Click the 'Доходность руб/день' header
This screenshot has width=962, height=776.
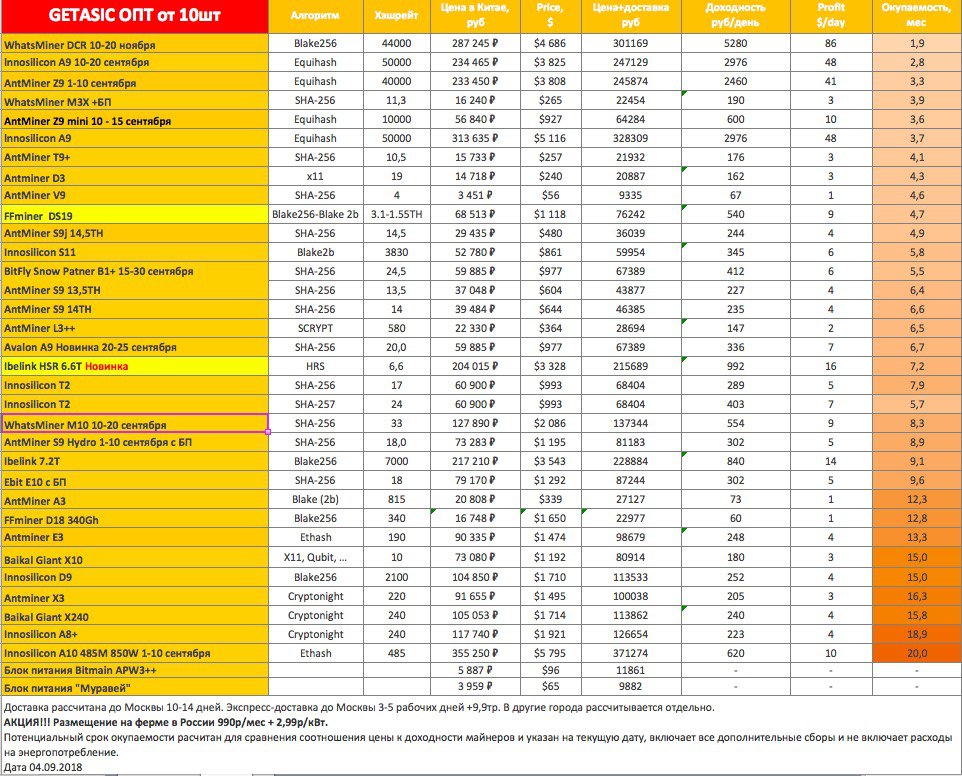[736, 17]
